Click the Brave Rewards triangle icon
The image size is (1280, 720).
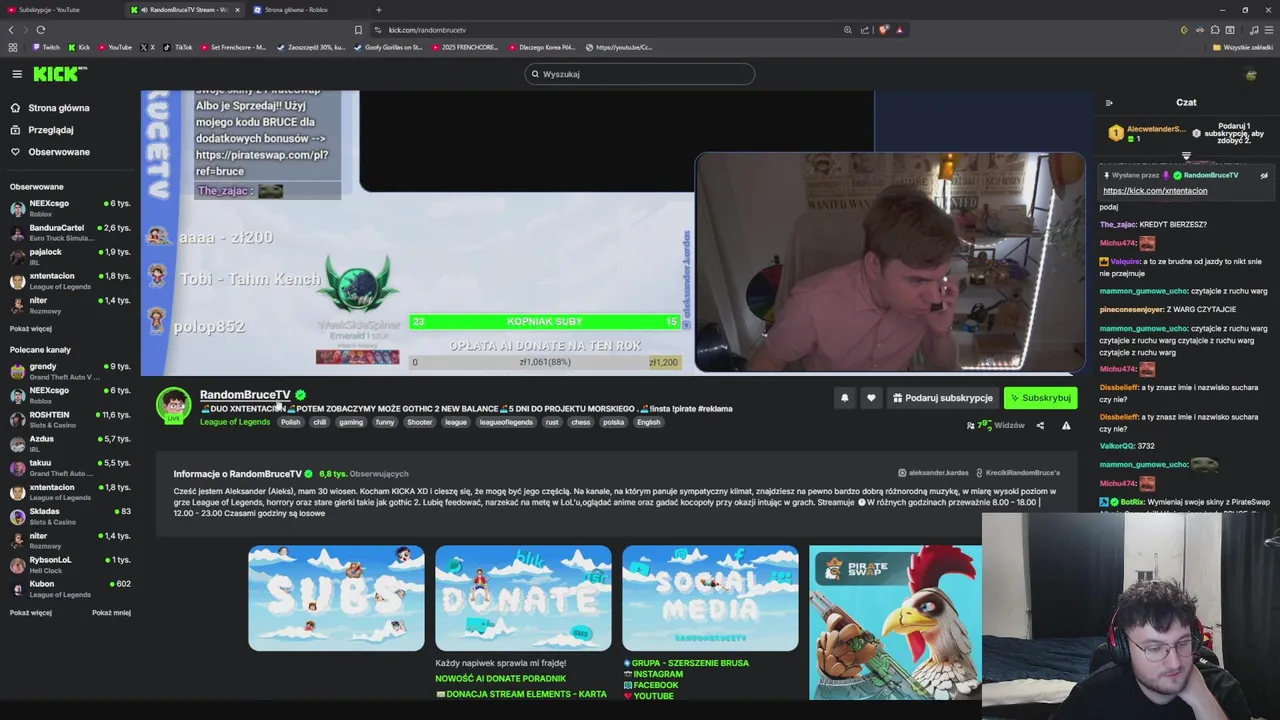899,30
